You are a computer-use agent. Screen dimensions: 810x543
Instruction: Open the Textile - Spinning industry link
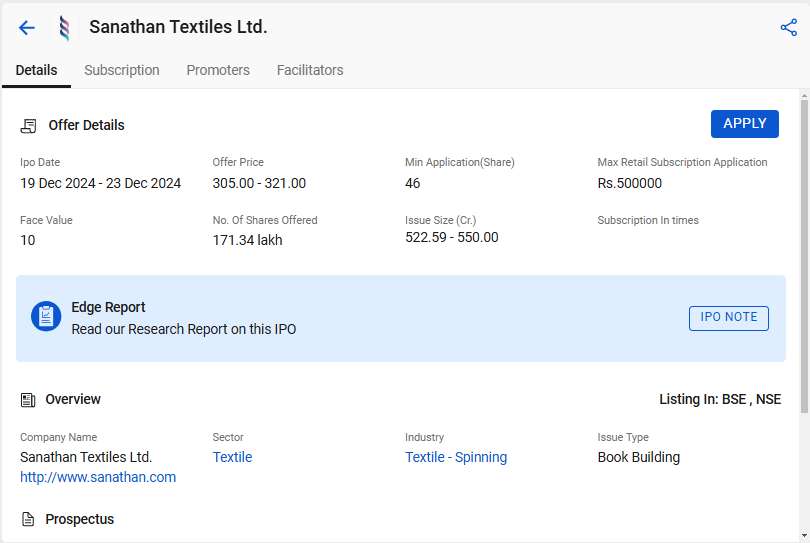[456, 457]
